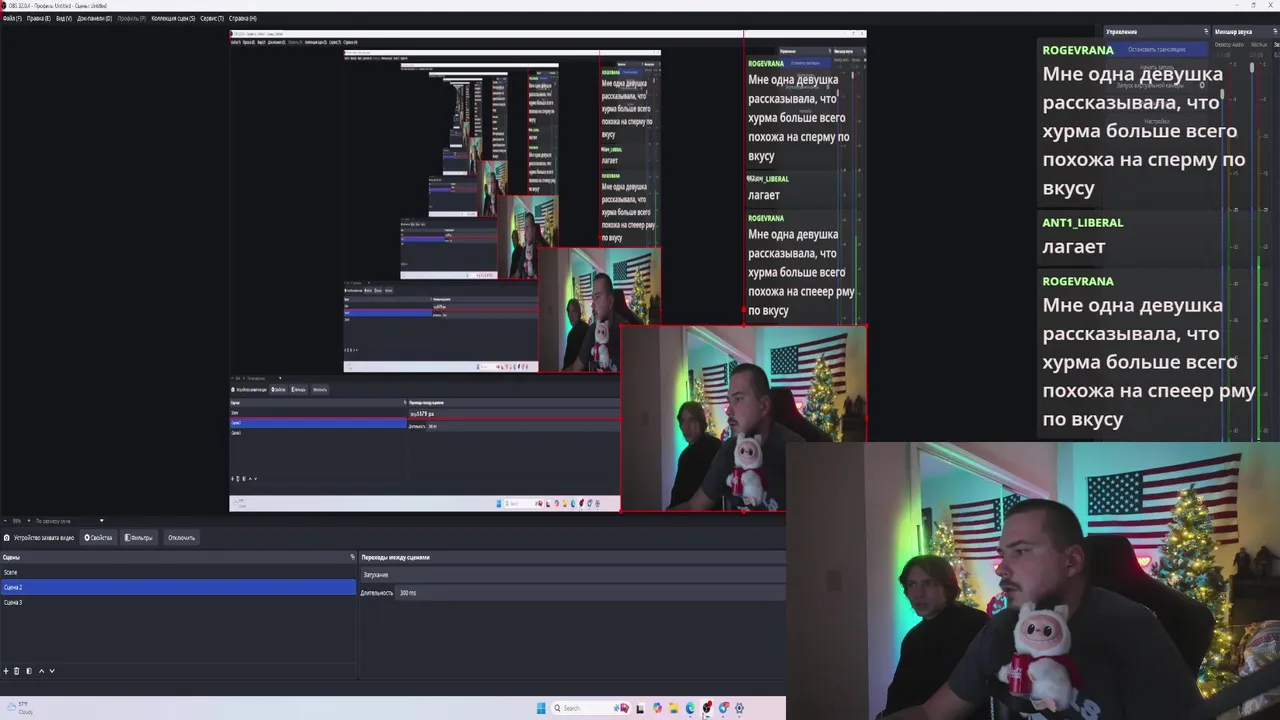Open the Файл (F) menu
1280x720 pixels.
coord(12,18)
